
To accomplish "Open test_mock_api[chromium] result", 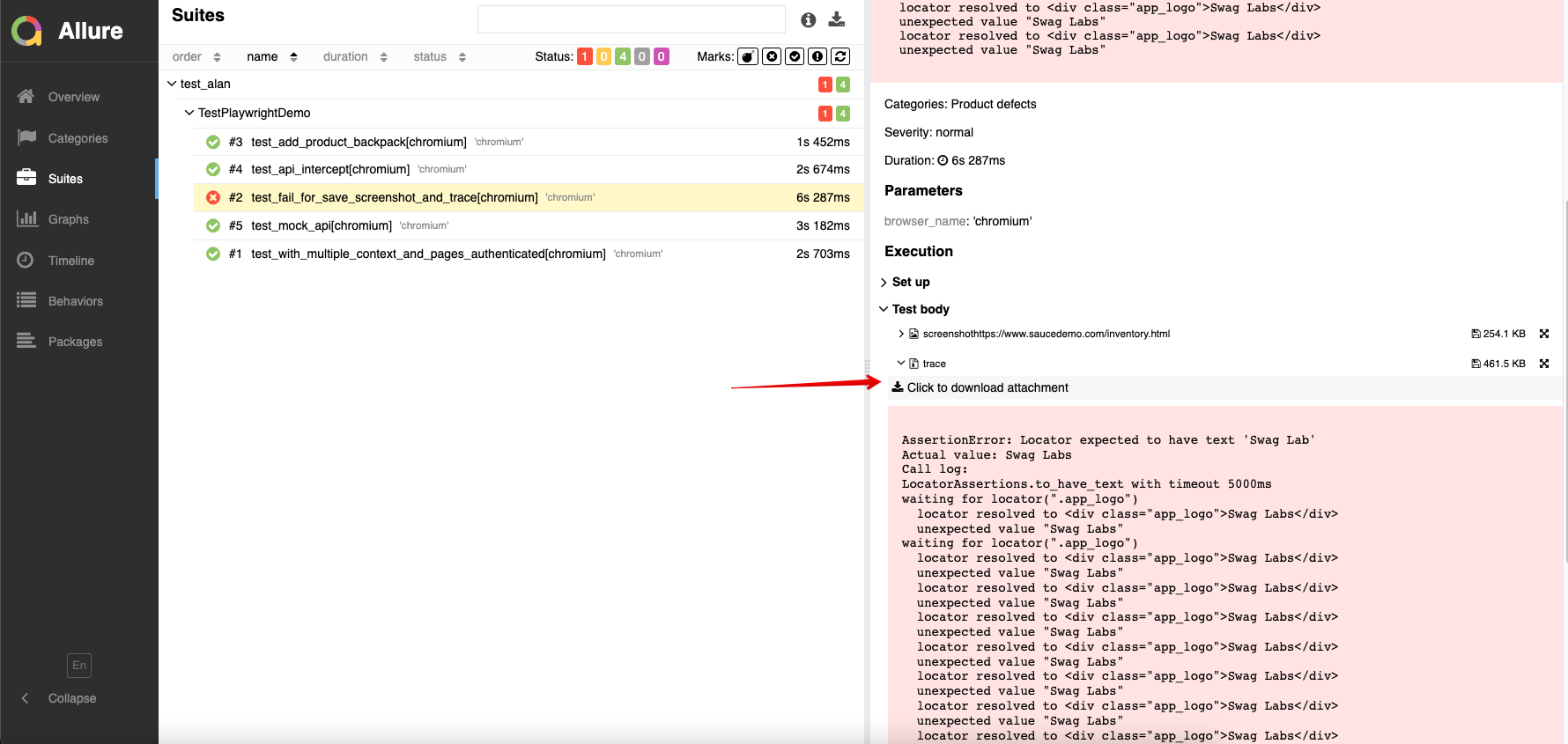I will [529, 225].
